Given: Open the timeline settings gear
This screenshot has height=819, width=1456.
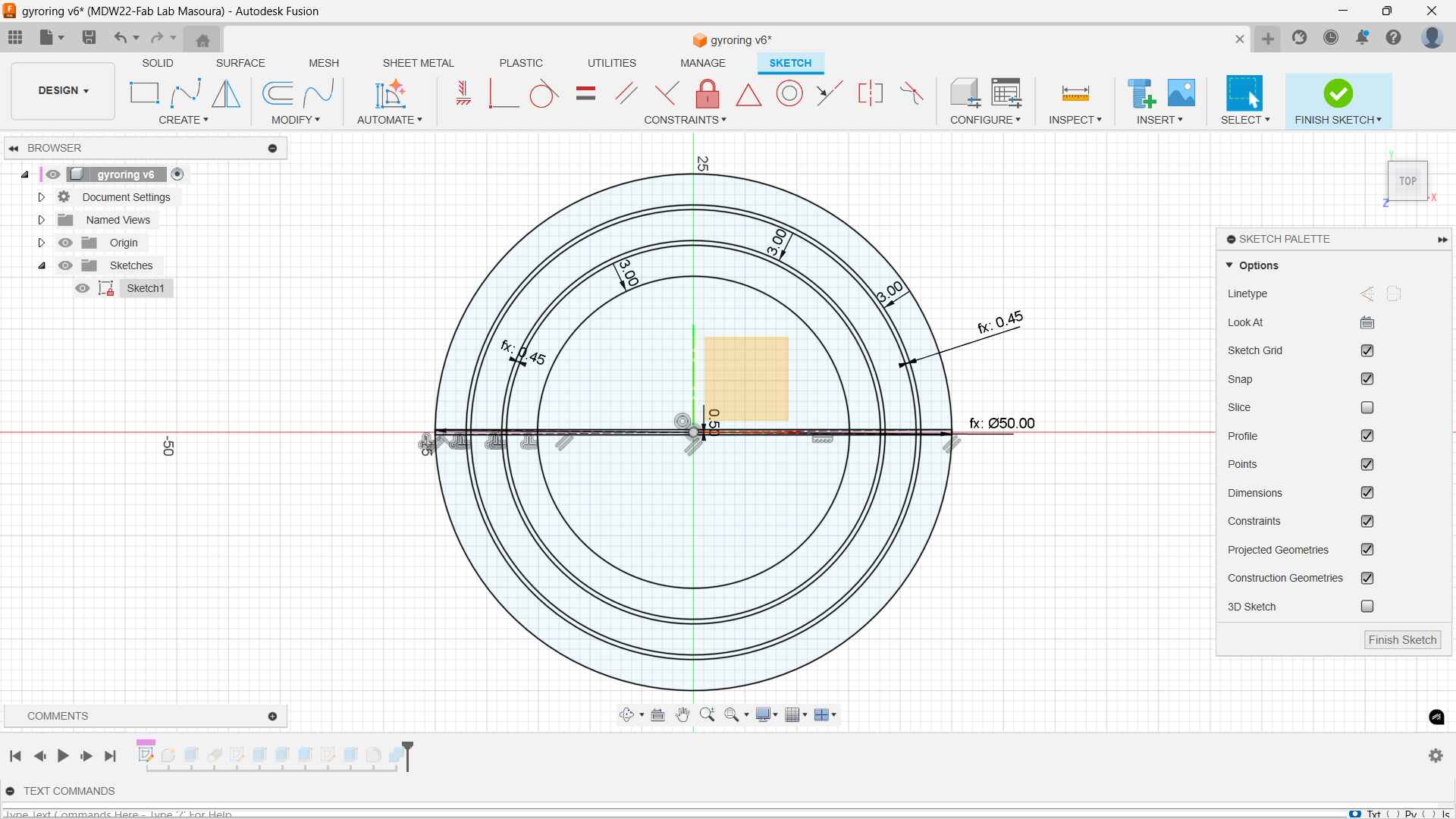Looking at the screenshot, I should pyautogui.click(x=1436, y=755).
